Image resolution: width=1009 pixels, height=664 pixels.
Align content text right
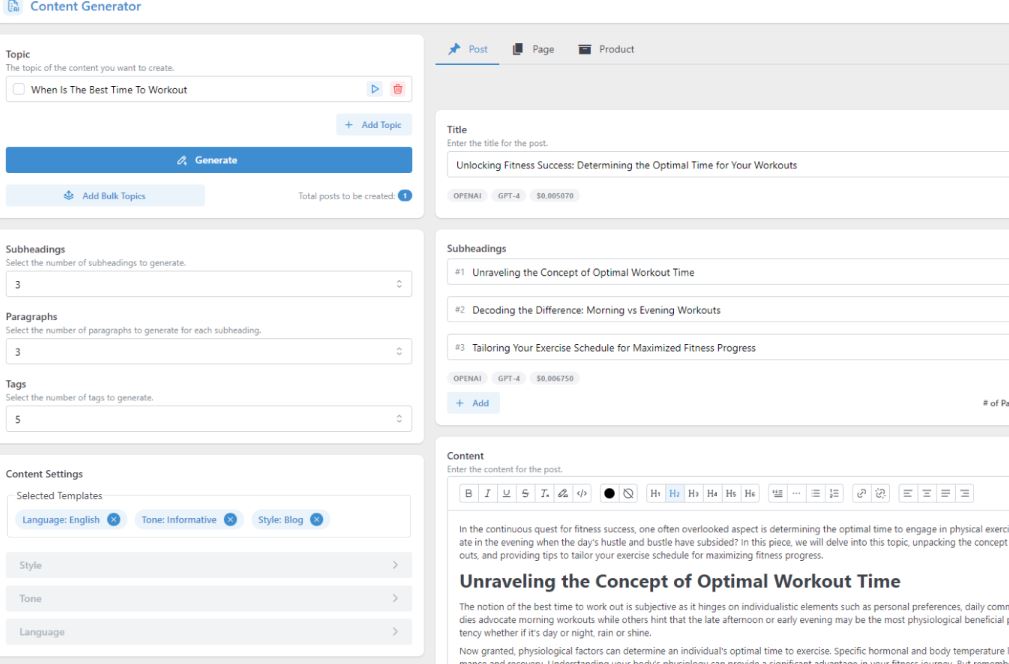(x=965, y=493)
